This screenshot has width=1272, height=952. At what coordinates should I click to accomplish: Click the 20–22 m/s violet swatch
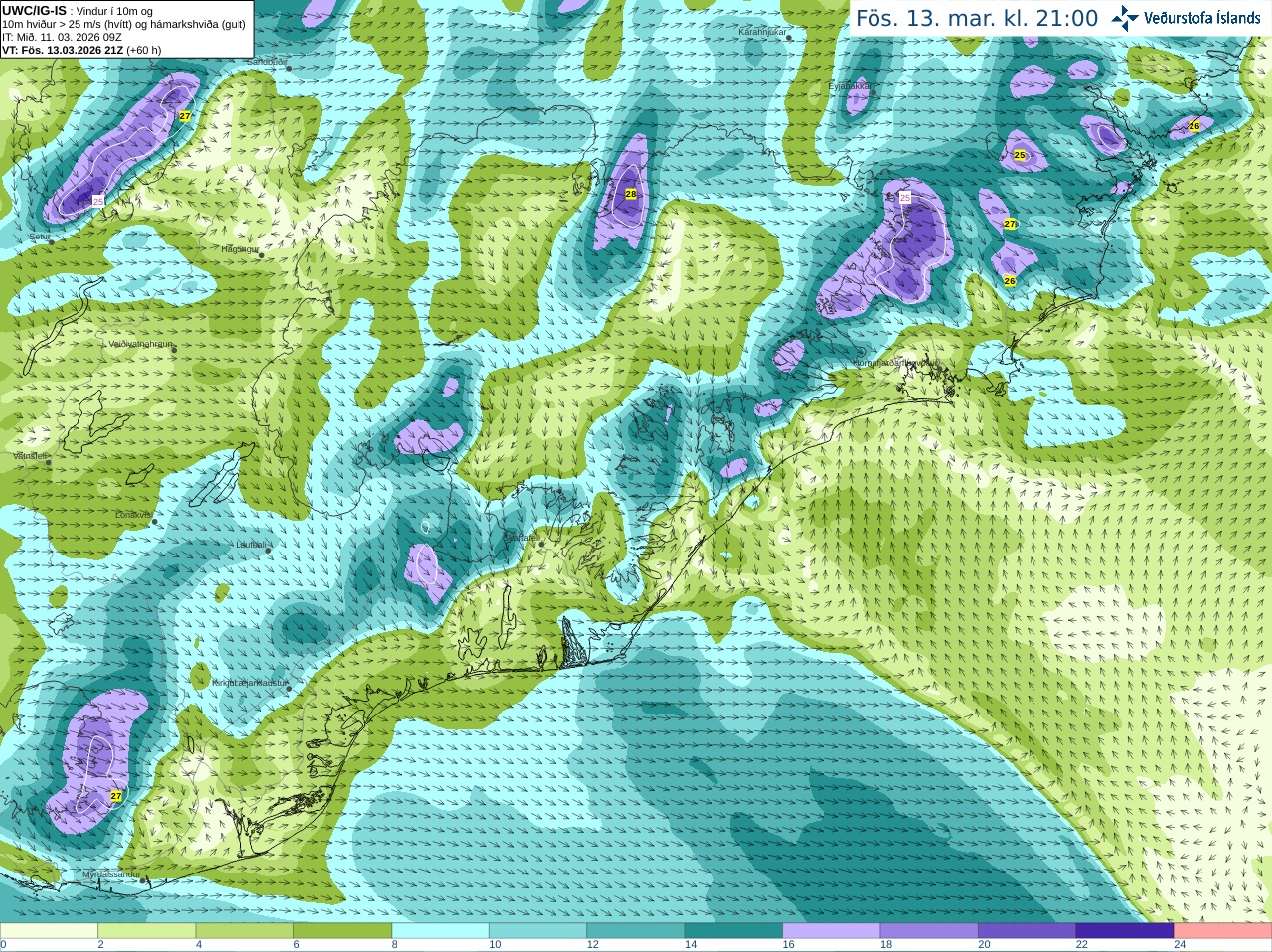1028,931
